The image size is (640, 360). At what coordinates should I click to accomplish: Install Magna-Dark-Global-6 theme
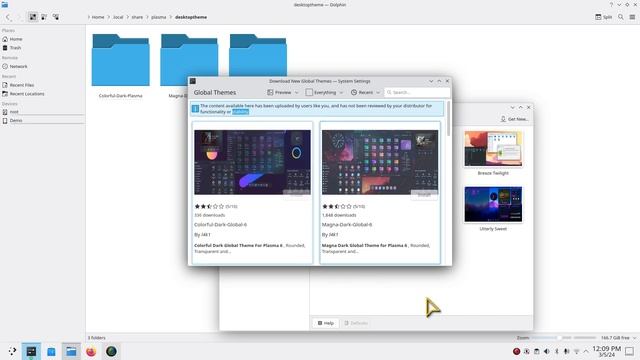tap(424, 195)
